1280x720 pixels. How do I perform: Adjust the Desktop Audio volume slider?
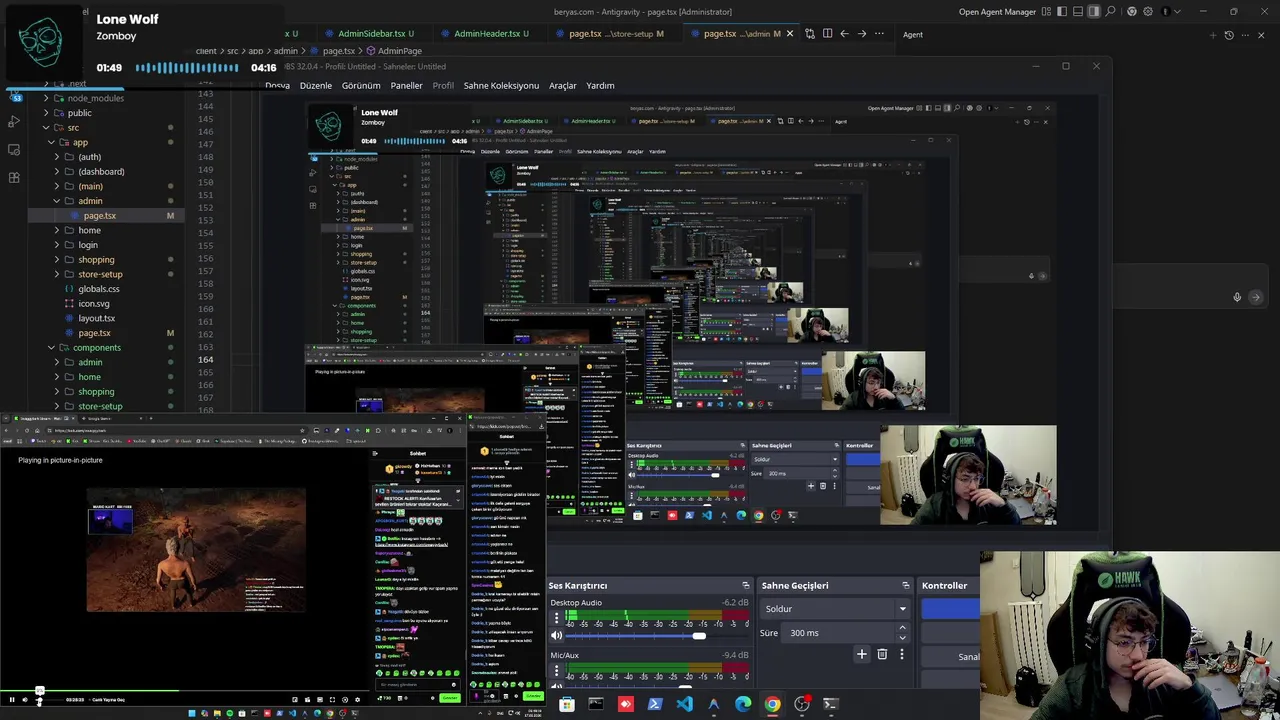[x=656, y=636]
